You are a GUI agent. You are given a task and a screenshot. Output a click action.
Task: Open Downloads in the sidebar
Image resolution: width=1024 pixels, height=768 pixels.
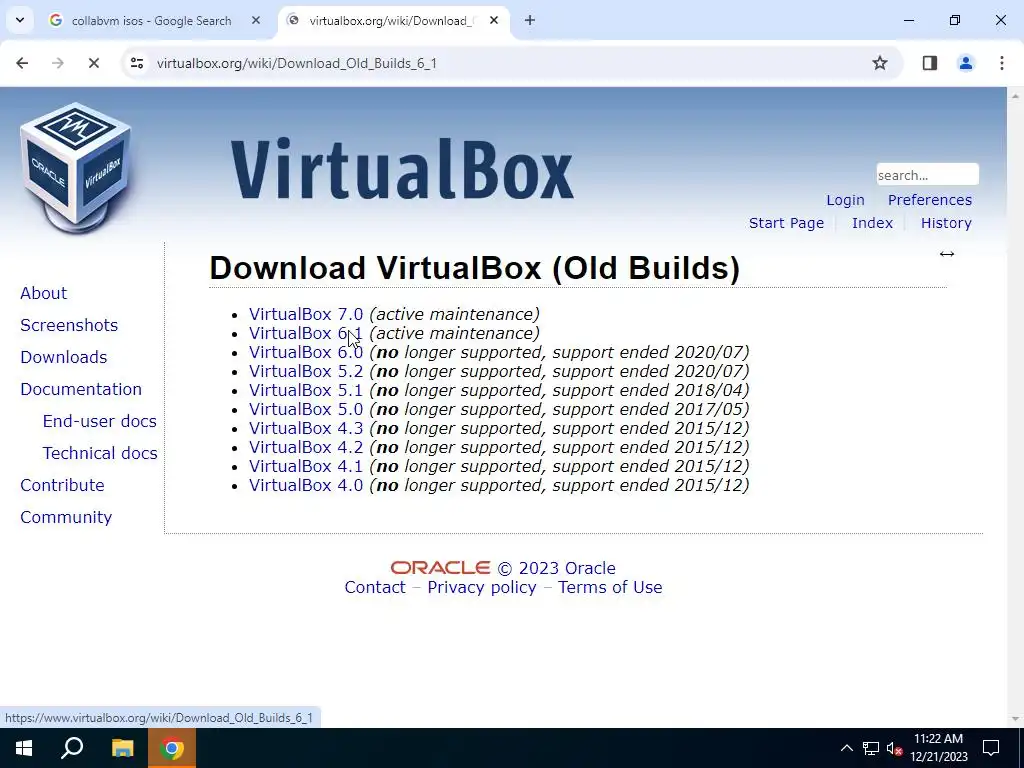click(63, 357)
